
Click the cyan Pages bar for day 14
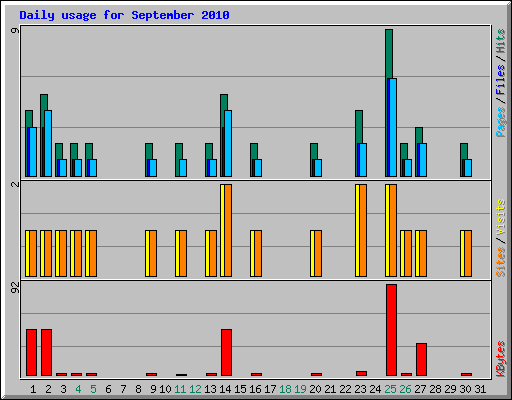(x=228, y=143)
